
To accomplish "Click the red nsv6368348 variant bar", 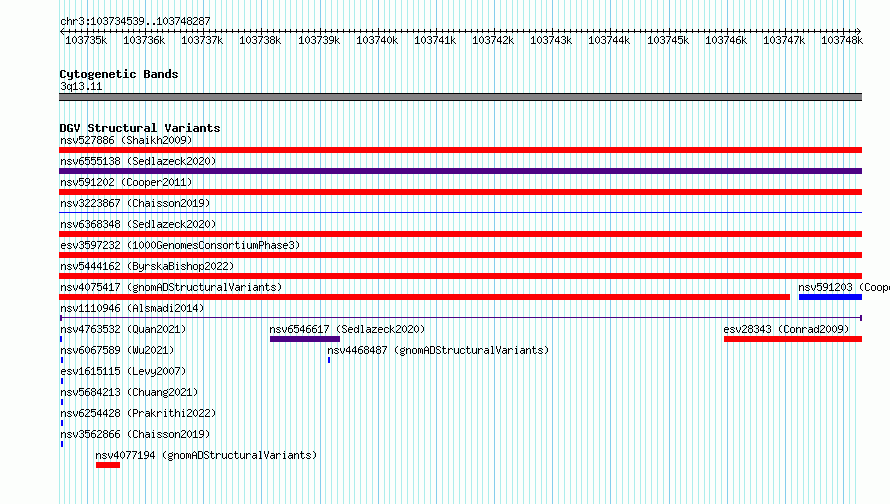I will point(460,234).
